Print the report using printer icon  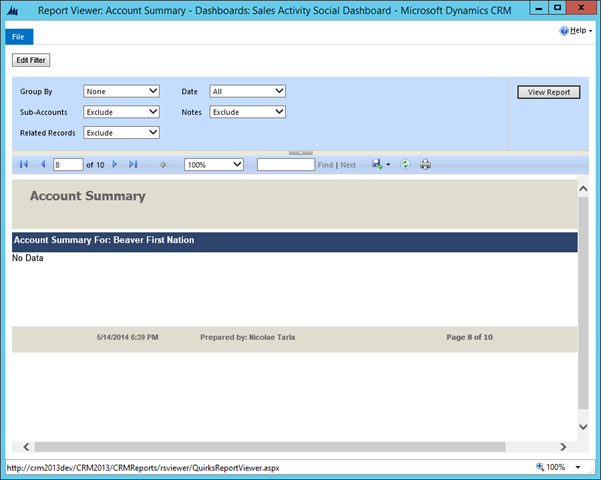[x=425, y=164]
